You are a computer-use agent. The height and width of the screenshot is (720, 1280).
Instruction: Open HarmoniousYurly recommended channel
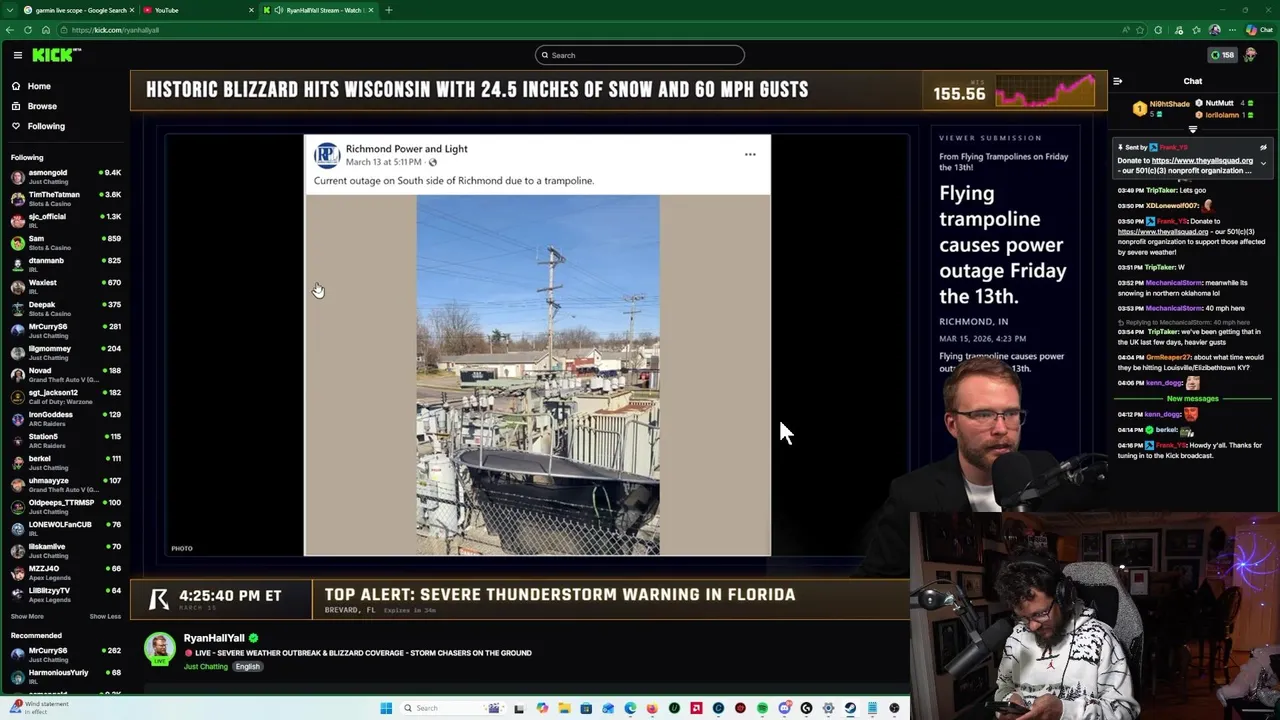[x=65, y=676]
